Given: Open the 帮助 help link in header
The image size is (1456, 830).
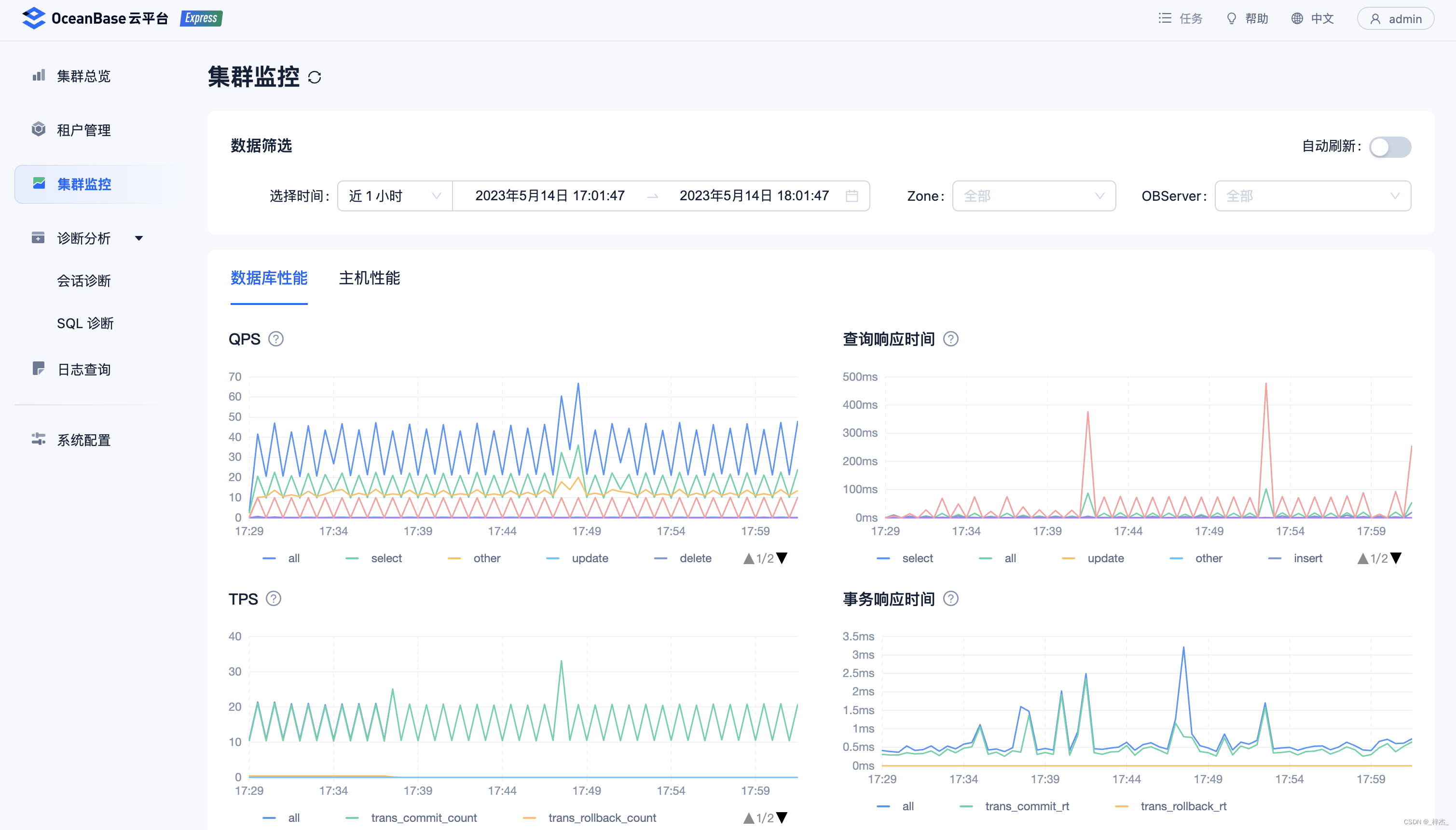Looking at the screenshot, I should [1247, 19].
